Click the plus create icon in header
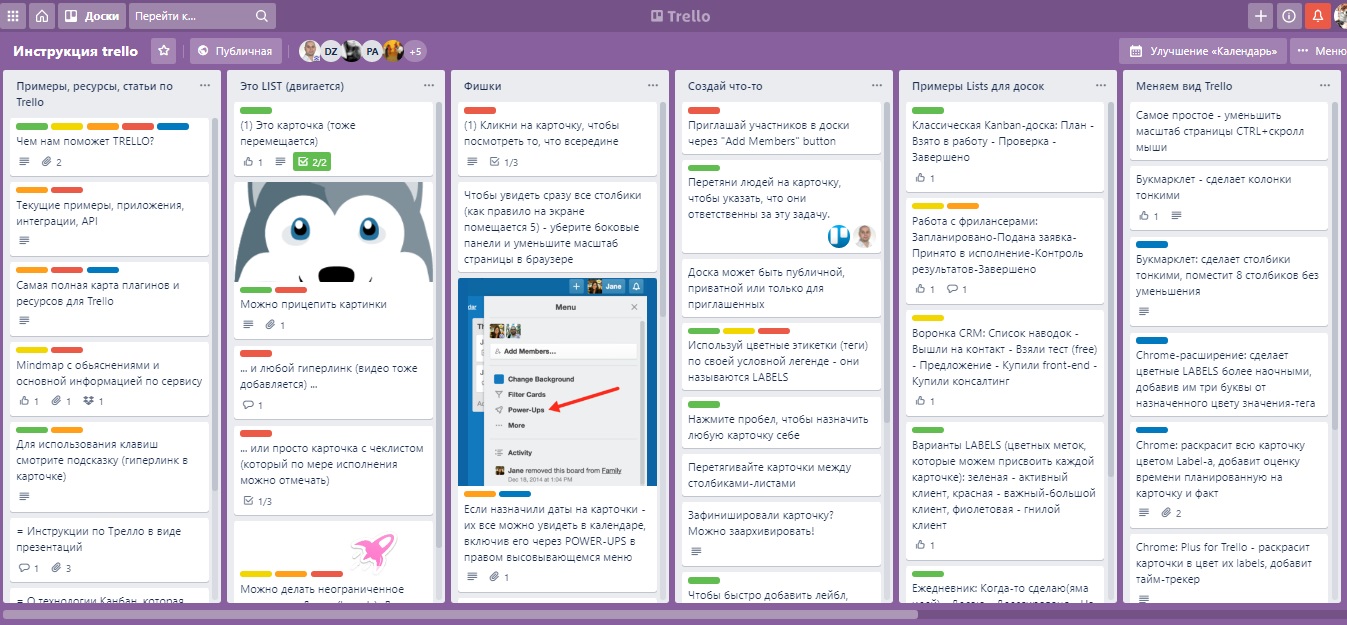 point(1261,16)
